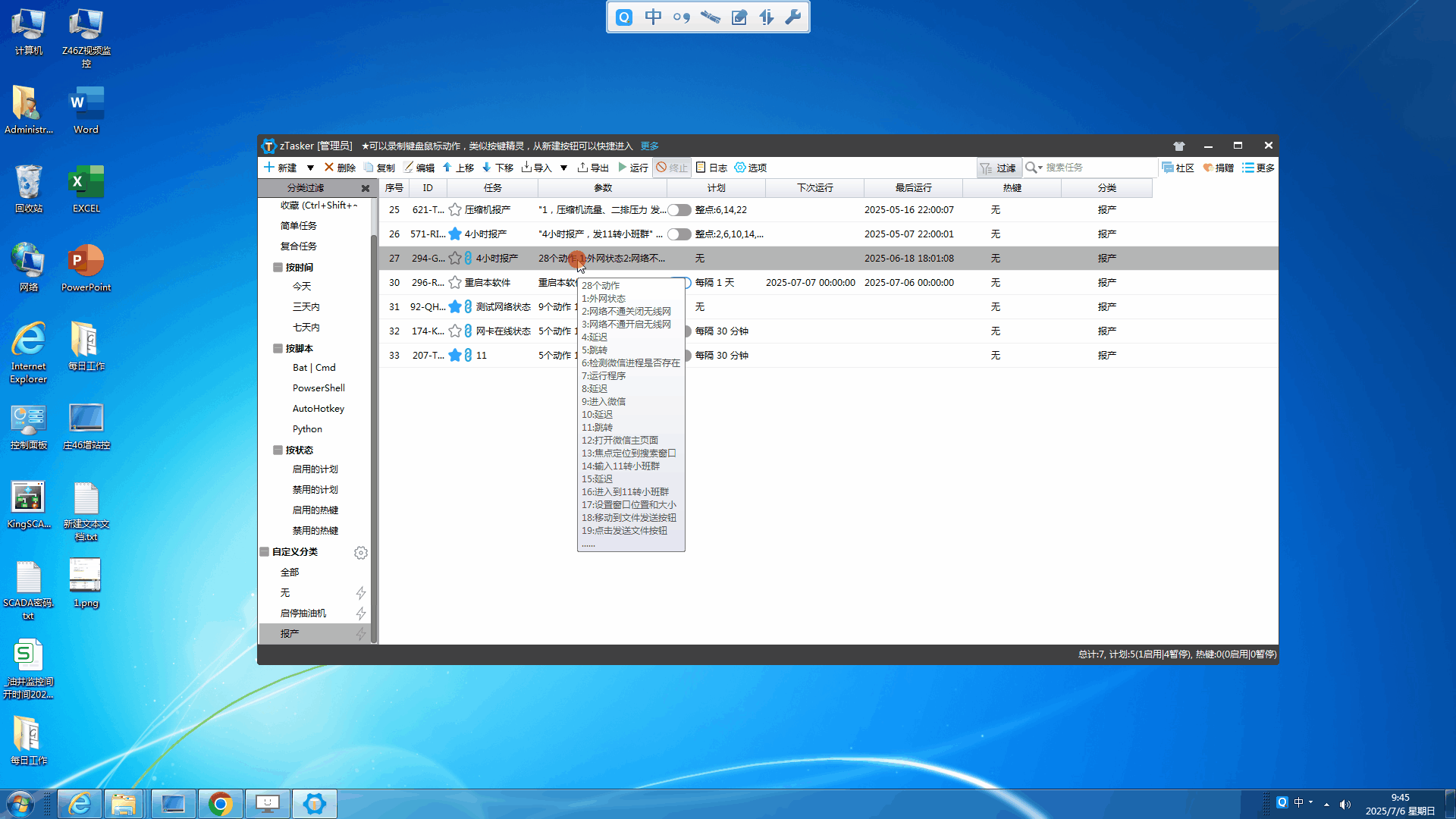Show hidden system tray icons
This screenshot has width=1456, height=819.
click(1326, 804)
